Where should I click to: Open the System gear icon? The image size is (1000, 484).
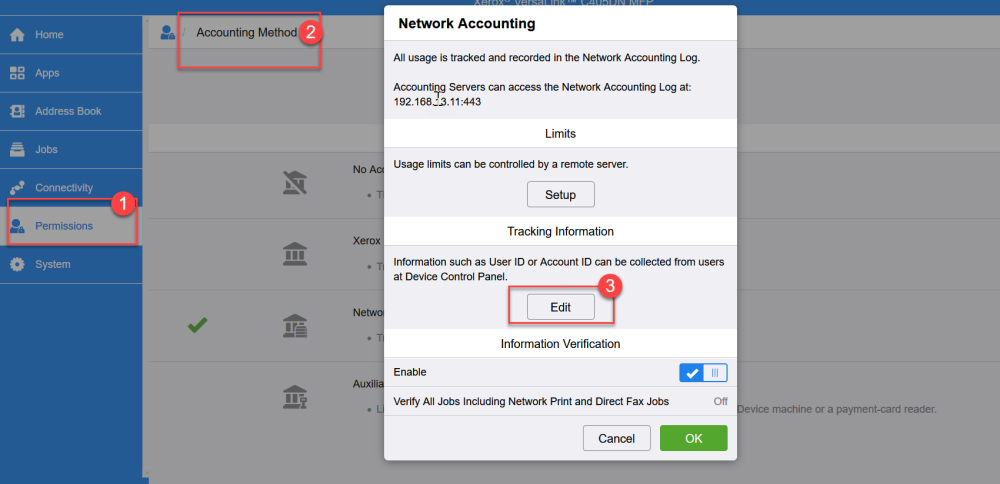click(17, 264)
